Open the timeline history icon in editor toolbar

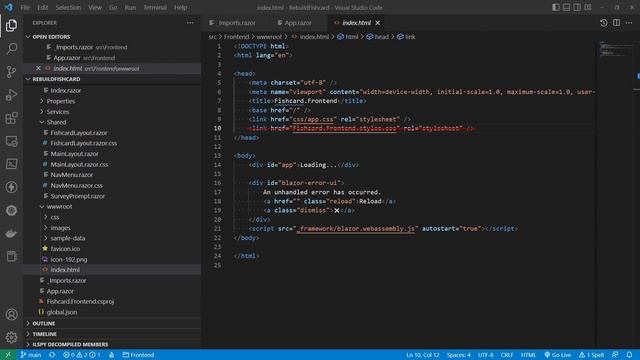coord(604,23)
